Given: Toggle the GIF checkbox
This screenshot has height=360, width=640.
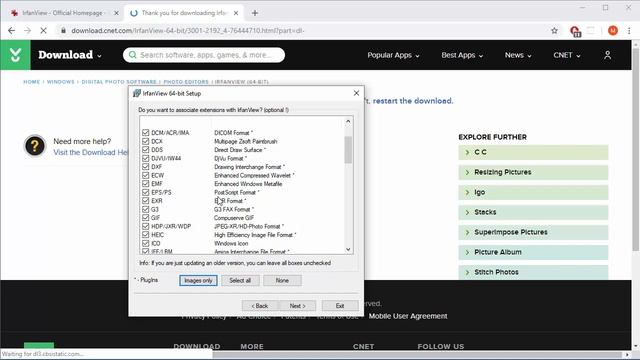Looking at the screenshot, I should pos(146,218).
